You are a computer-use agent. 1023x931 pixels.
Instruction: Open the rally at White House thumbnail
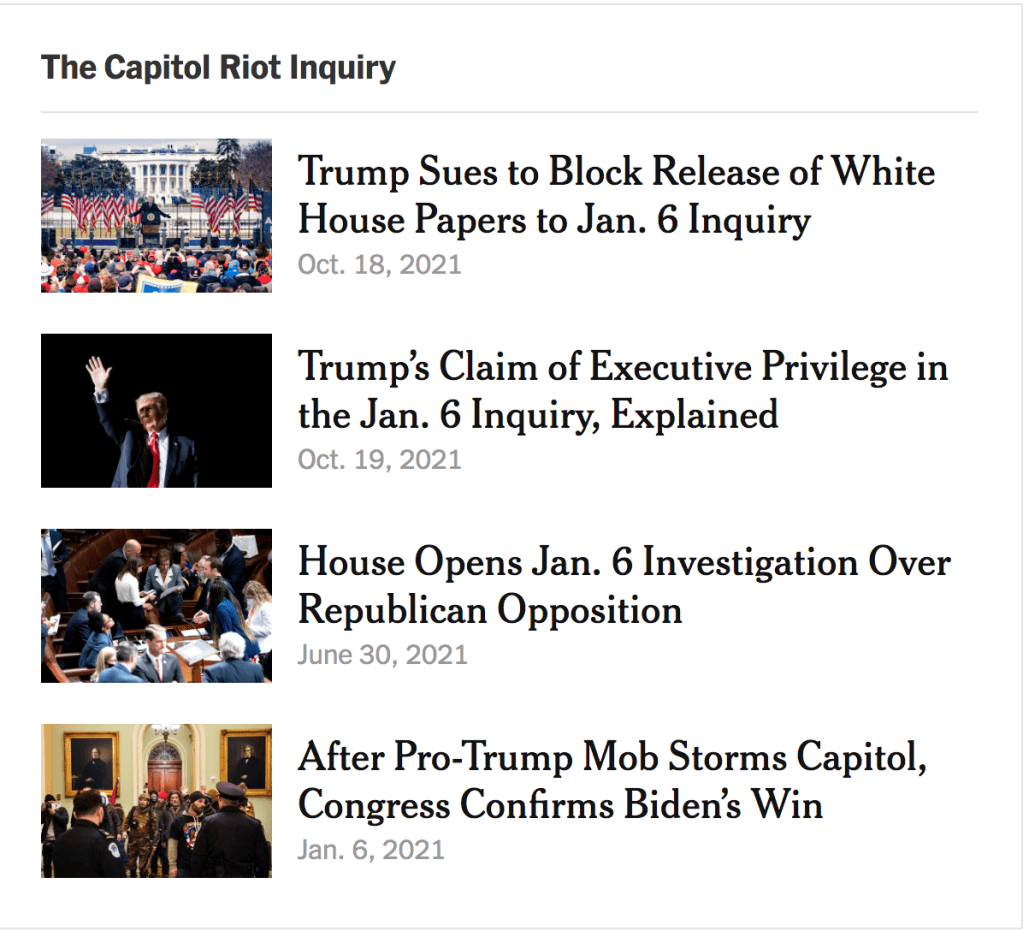coord(156,215)
